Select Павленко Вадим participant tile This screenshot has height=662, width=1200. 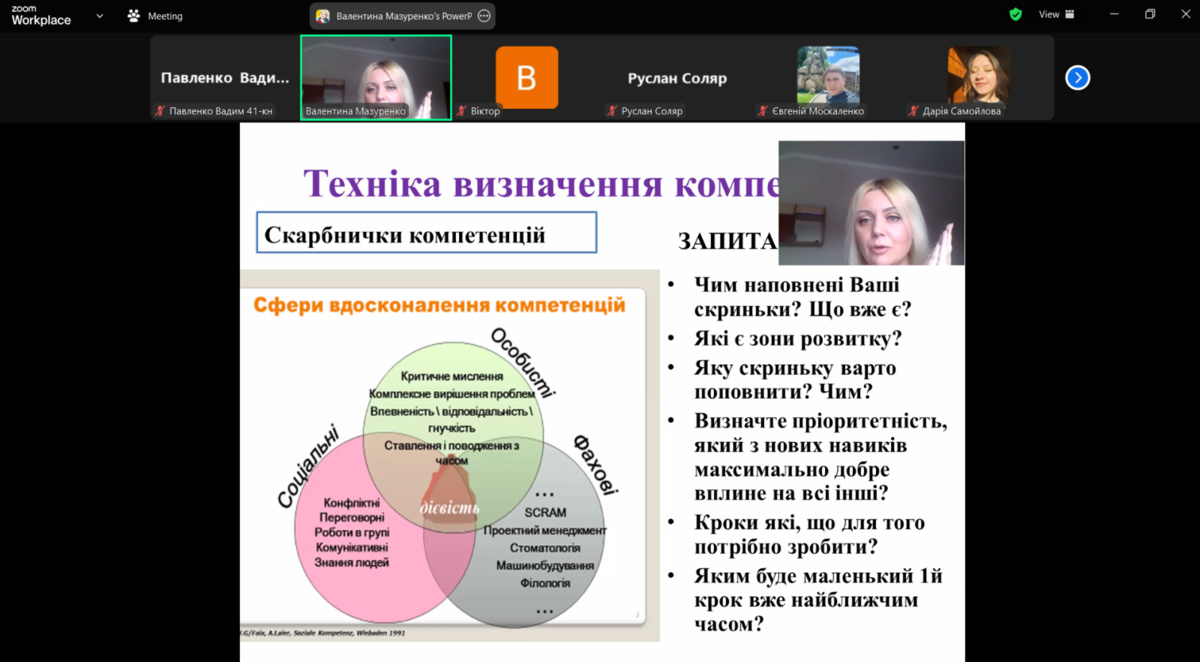(x=225, y=78)
